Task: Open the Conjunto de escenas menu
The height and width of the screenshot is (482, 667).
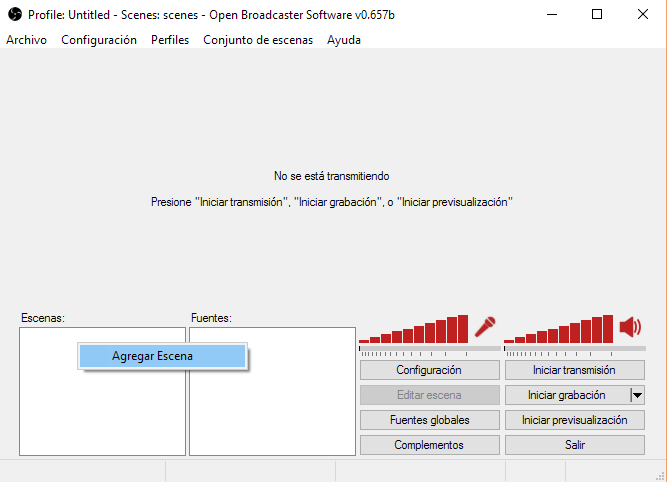Action: point(258,40)
